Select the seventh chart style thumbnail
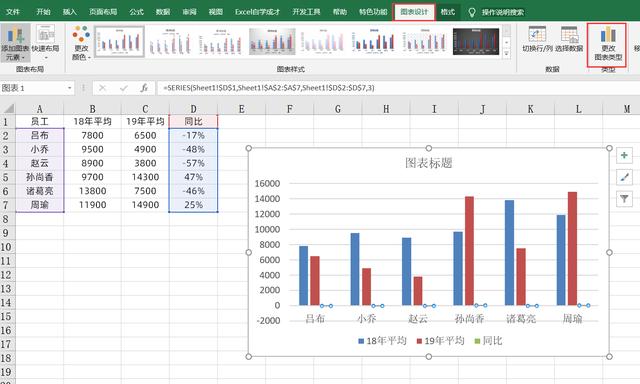Screen dimensions: 640x384 tap(425, 41)
